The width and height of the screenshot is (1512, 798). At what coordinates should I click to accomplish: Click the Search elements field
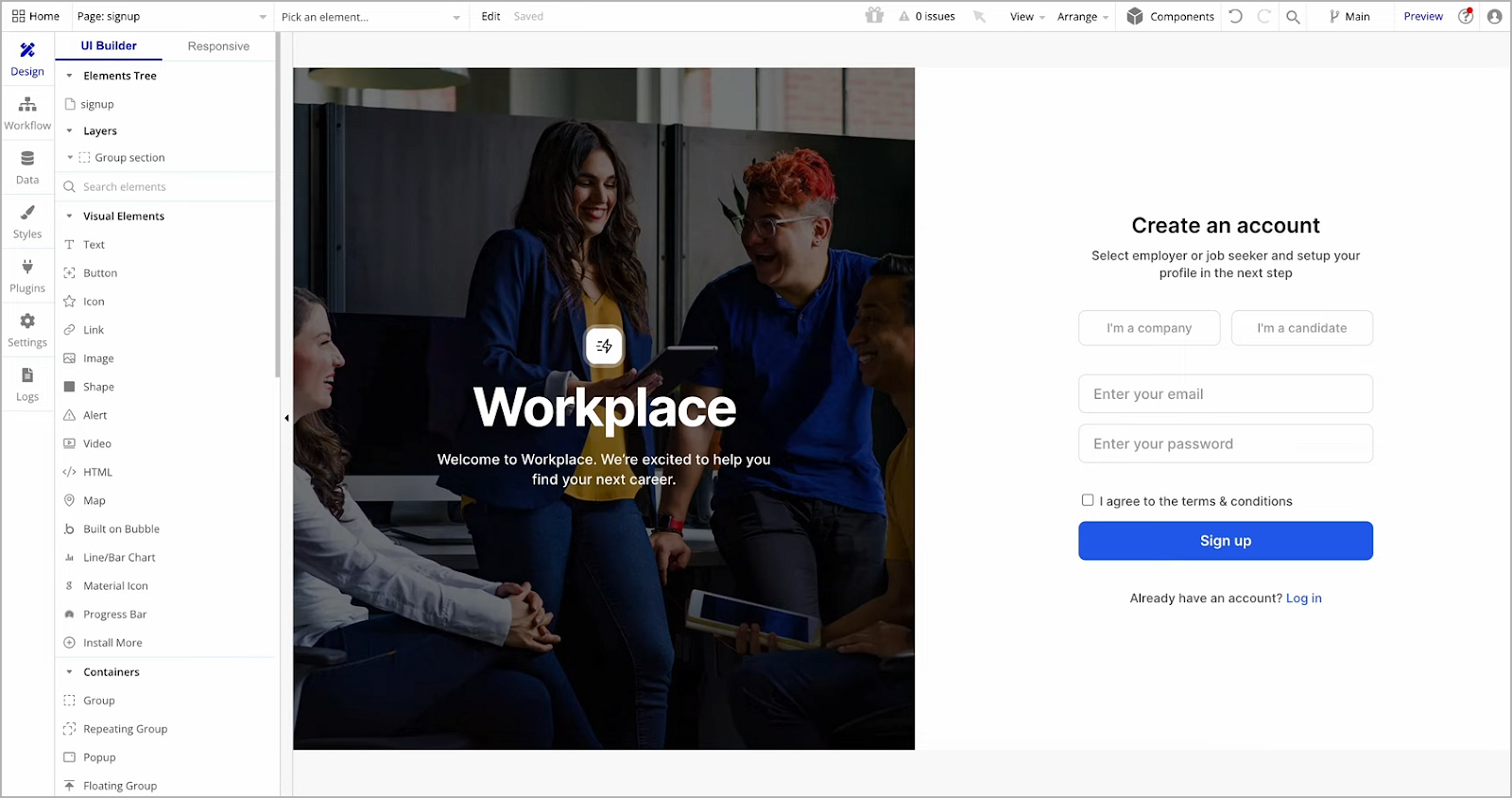pyautogui.click(x=166, y=187)
